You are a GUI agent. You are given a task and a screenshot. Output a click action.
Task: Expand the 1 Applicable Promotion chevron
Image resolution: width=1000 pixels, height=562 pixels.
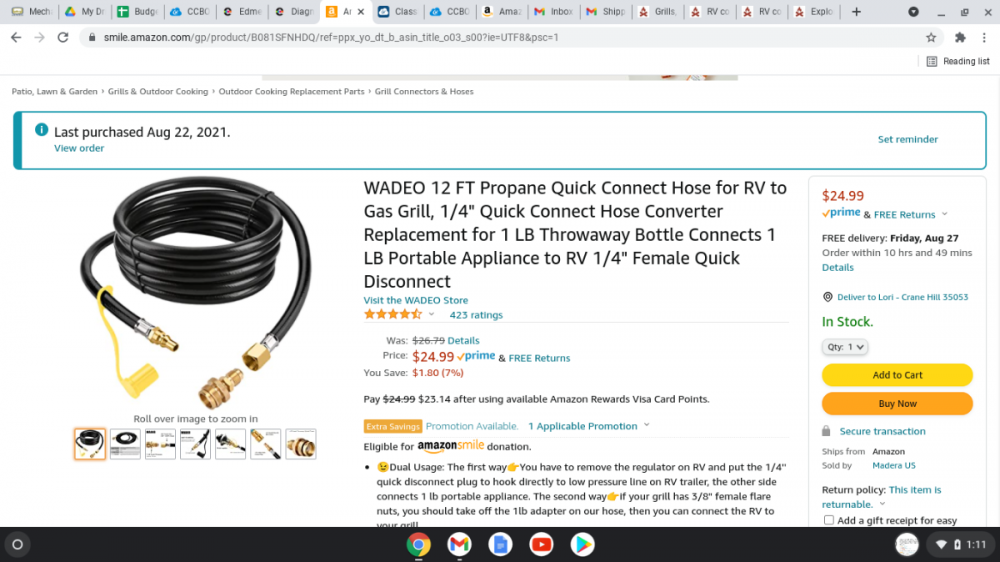coord(647,425)
